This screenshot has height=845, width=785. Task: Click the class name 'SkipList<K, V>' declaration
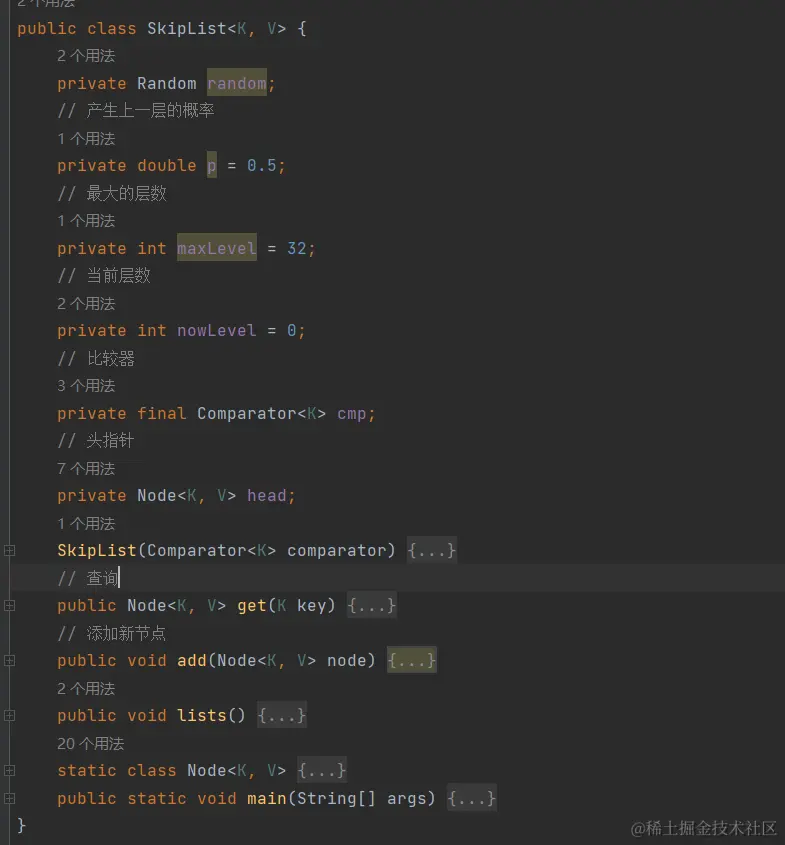coord(217,28)
